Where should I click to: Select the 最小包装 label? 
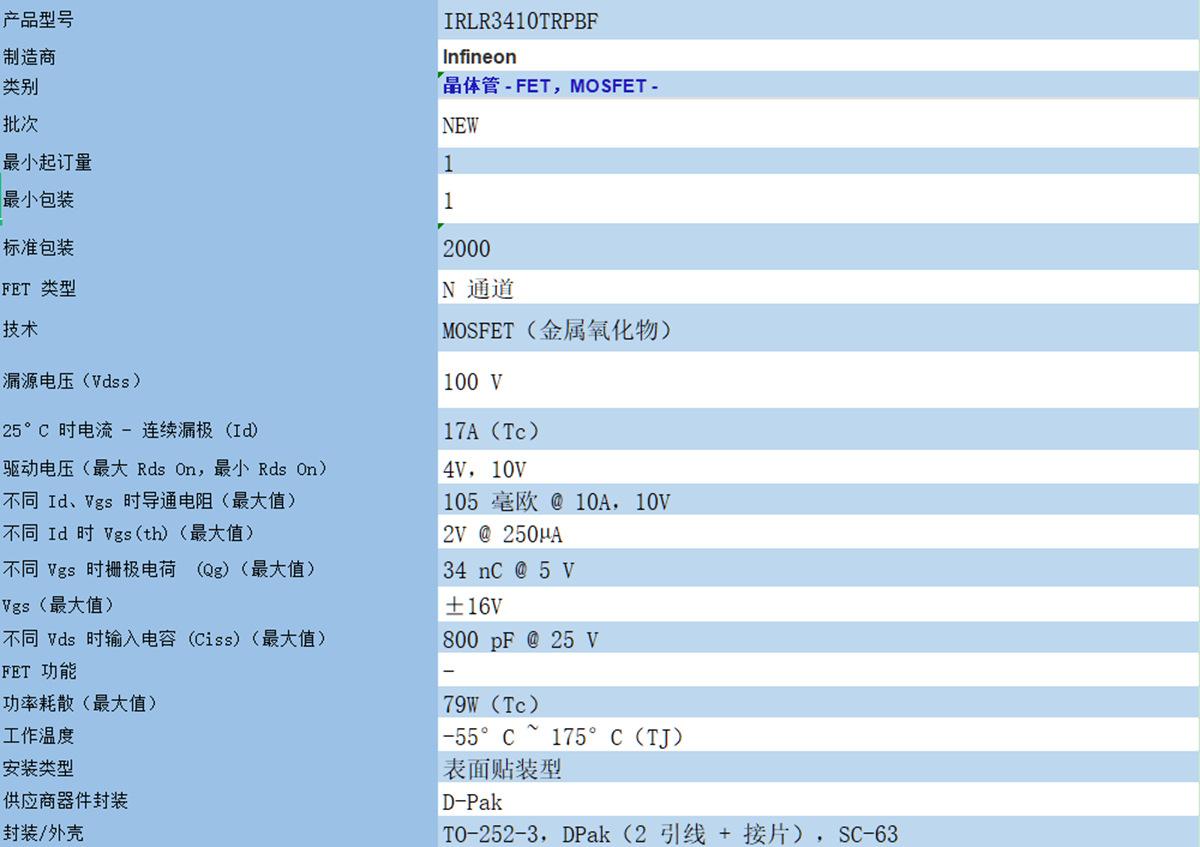click(38, 200)
